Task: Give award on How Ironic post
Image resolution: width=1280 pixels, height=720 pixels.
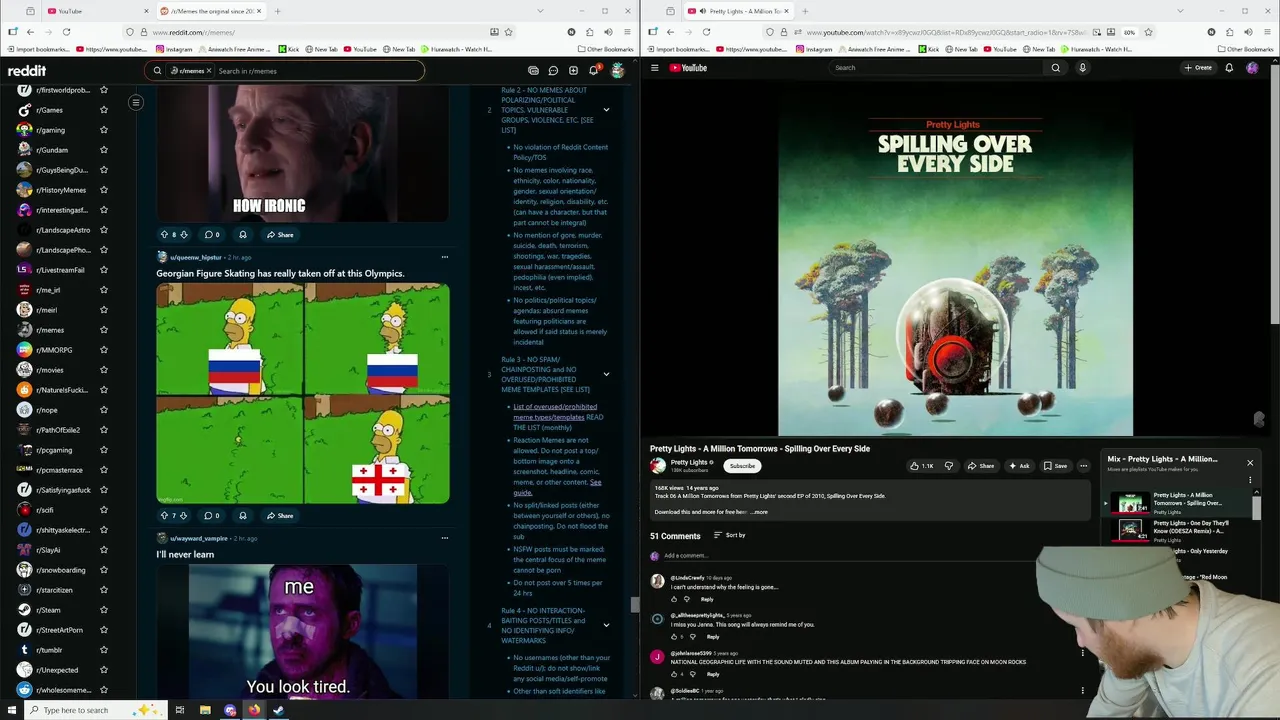Action: (242, 235)
